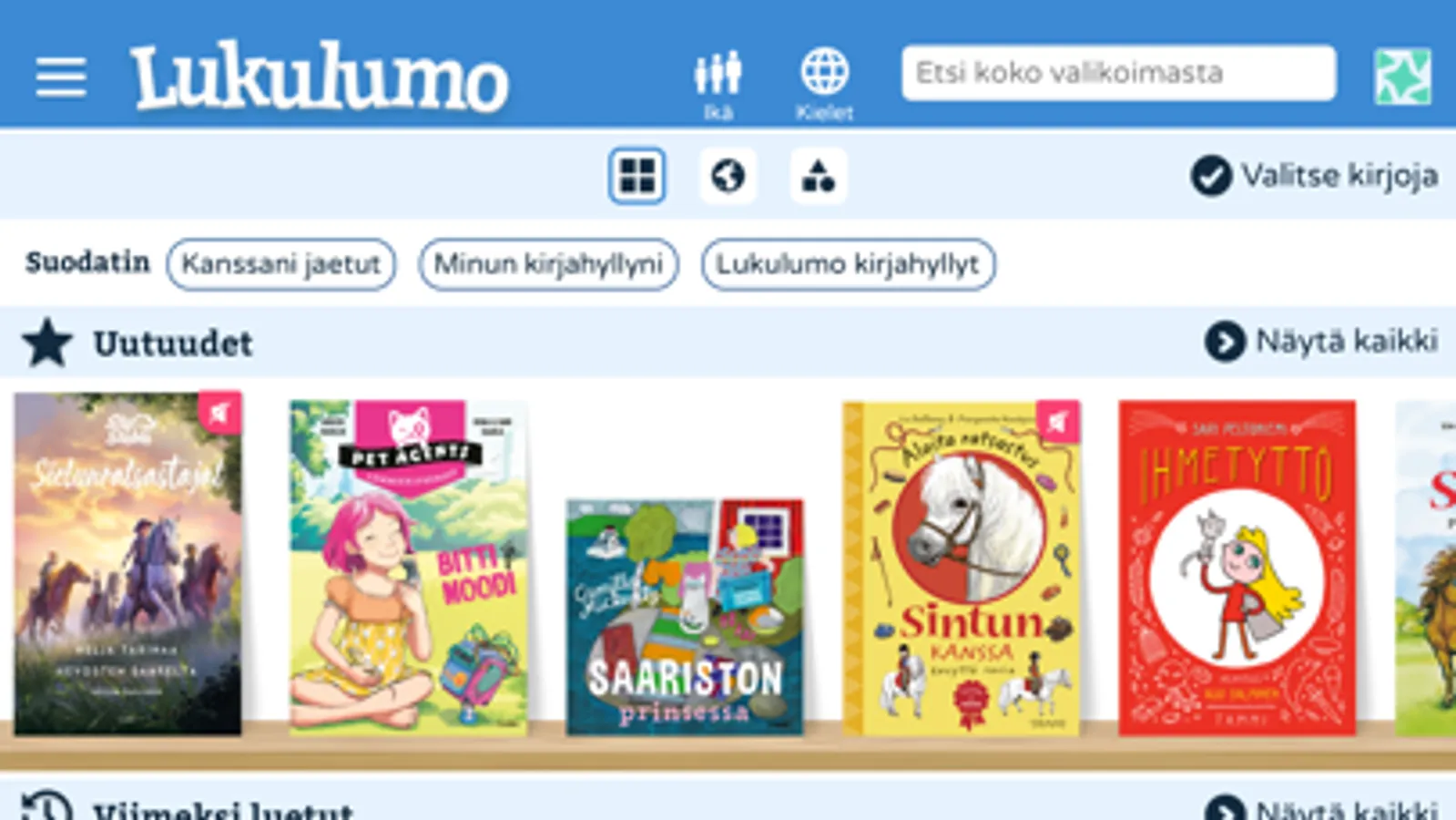Focus the Etsi koko valikoimasta search field
This screenshot has height=820, width=1456.
click(x=1118, y=73)
